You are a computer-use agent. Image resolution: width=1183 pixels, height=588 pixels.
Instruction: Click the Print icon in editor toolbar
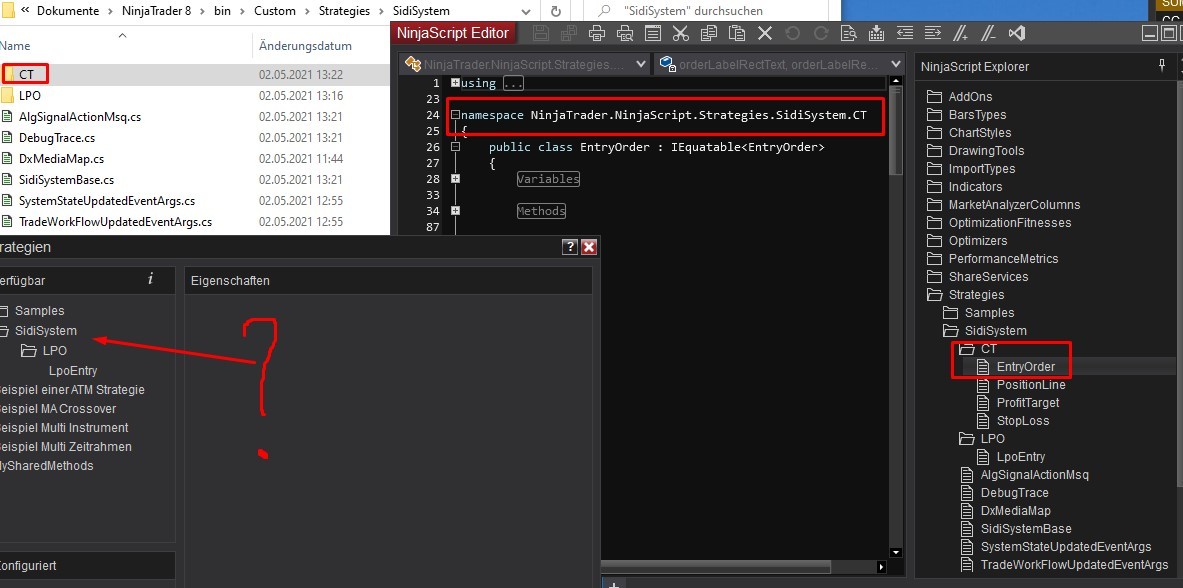597,32
